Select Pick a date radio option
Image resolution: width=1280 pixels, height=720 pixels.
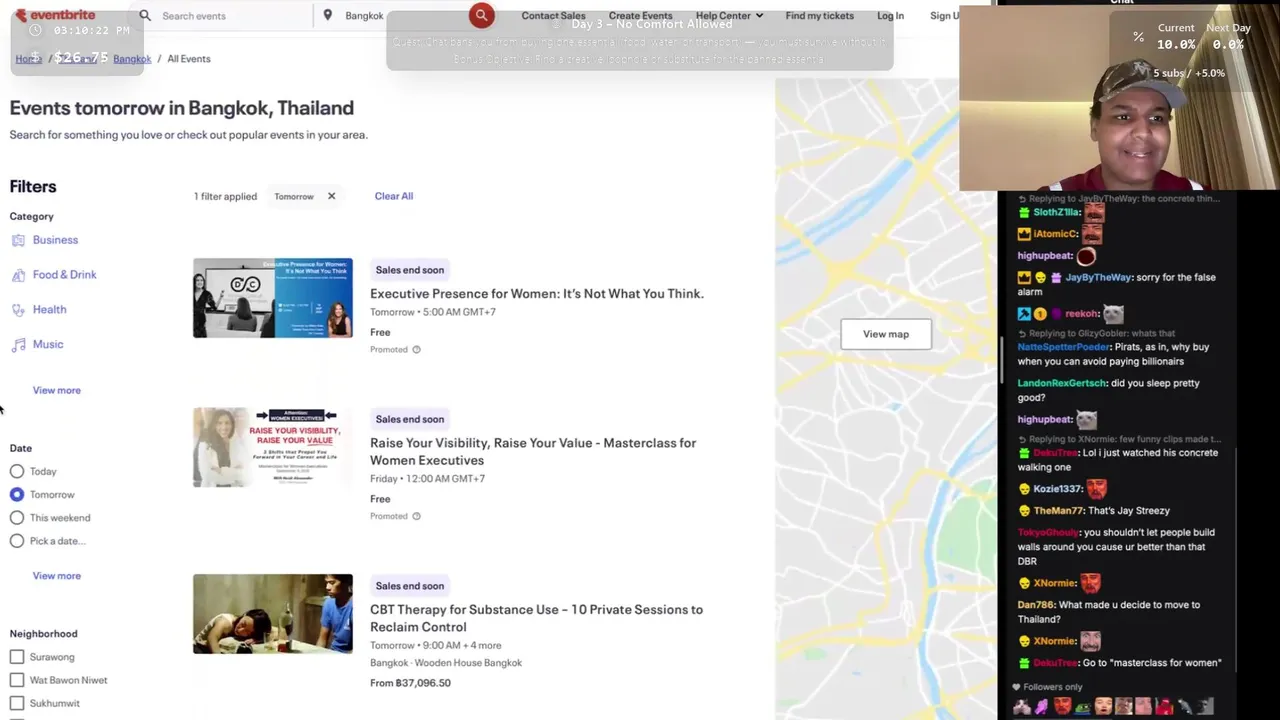coord(17,541)
